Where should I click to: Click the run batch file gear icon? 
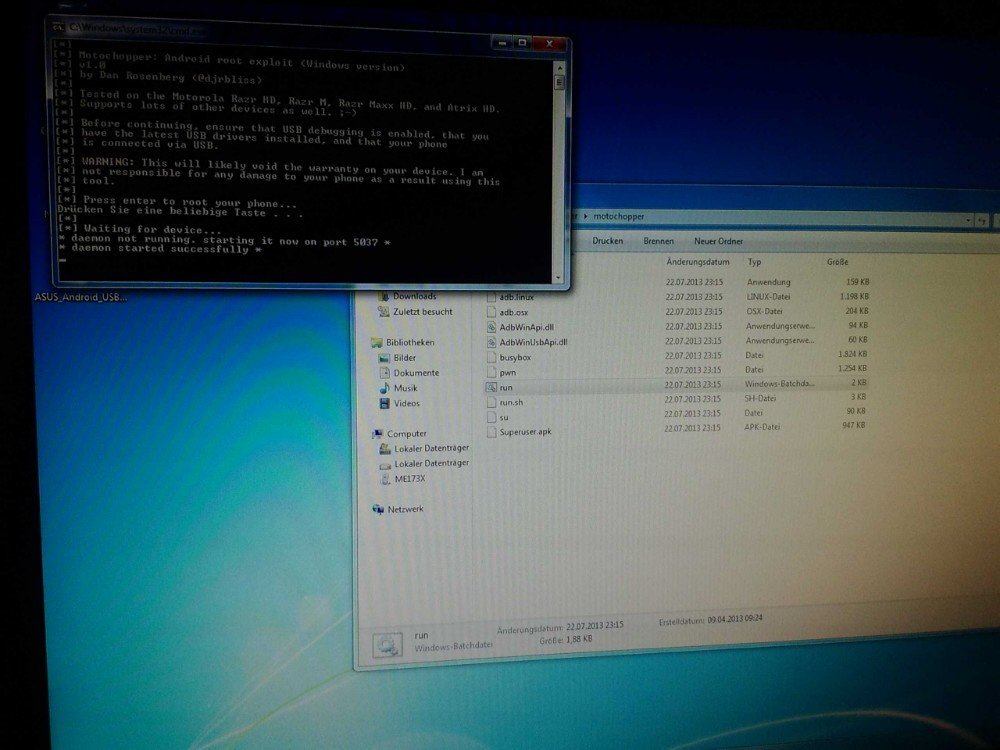click(x=491, y=387)
